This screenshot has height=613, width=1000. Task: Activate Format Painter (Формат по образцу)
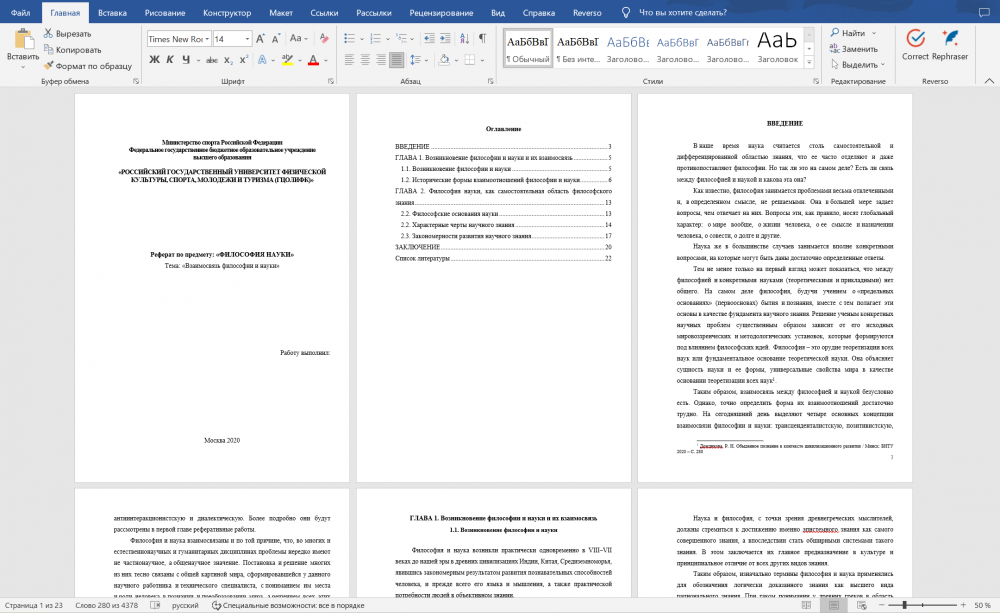coord(87,66)
